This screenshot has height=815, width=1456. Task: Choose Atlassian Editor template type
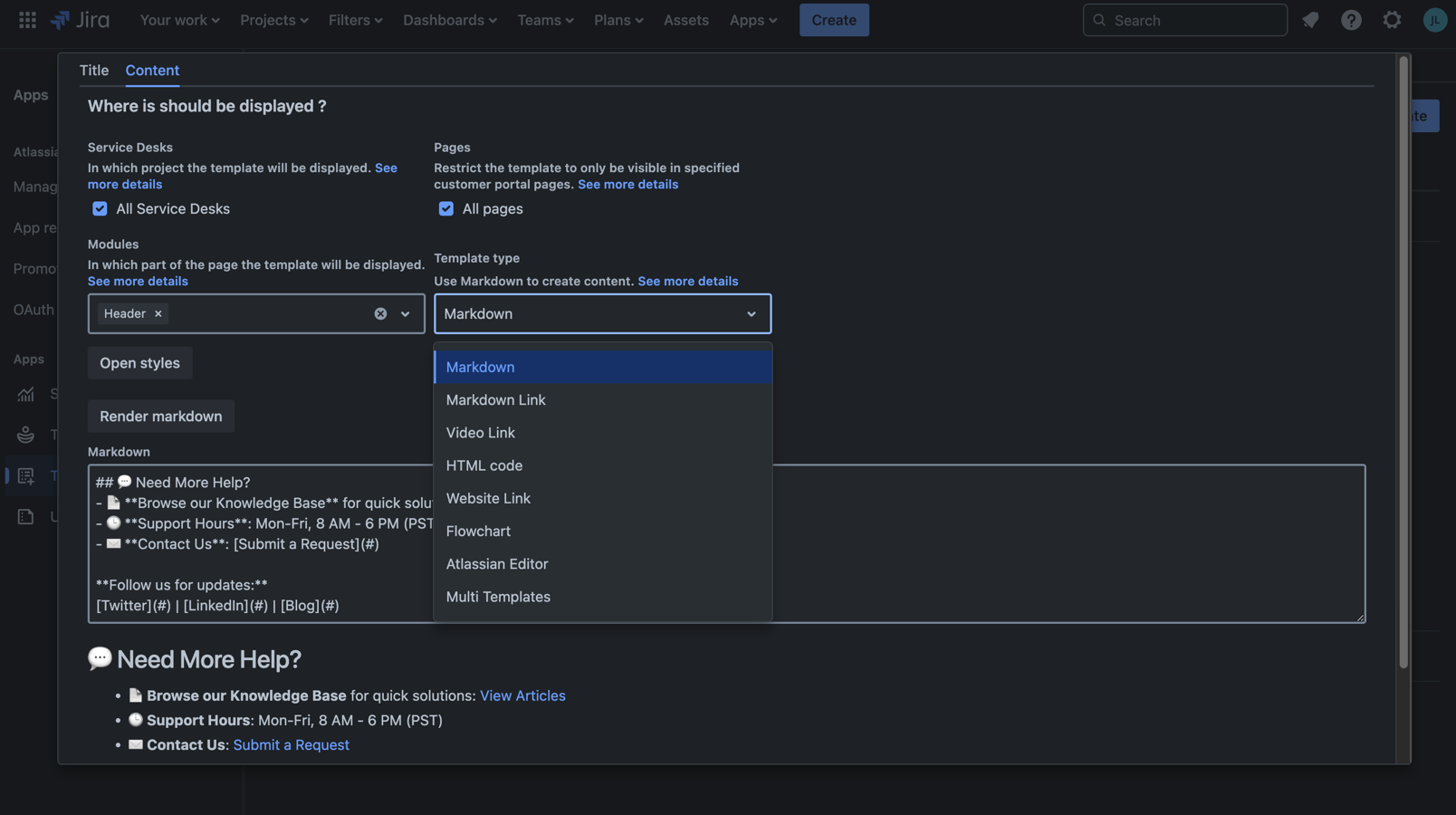[x=497, y=564]
